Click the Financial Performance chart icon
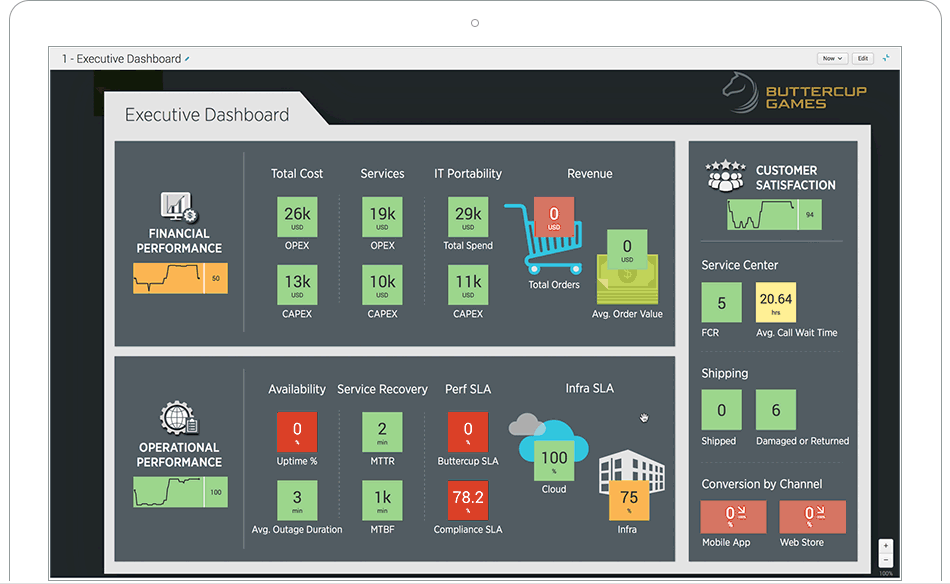 pos(178,208)
